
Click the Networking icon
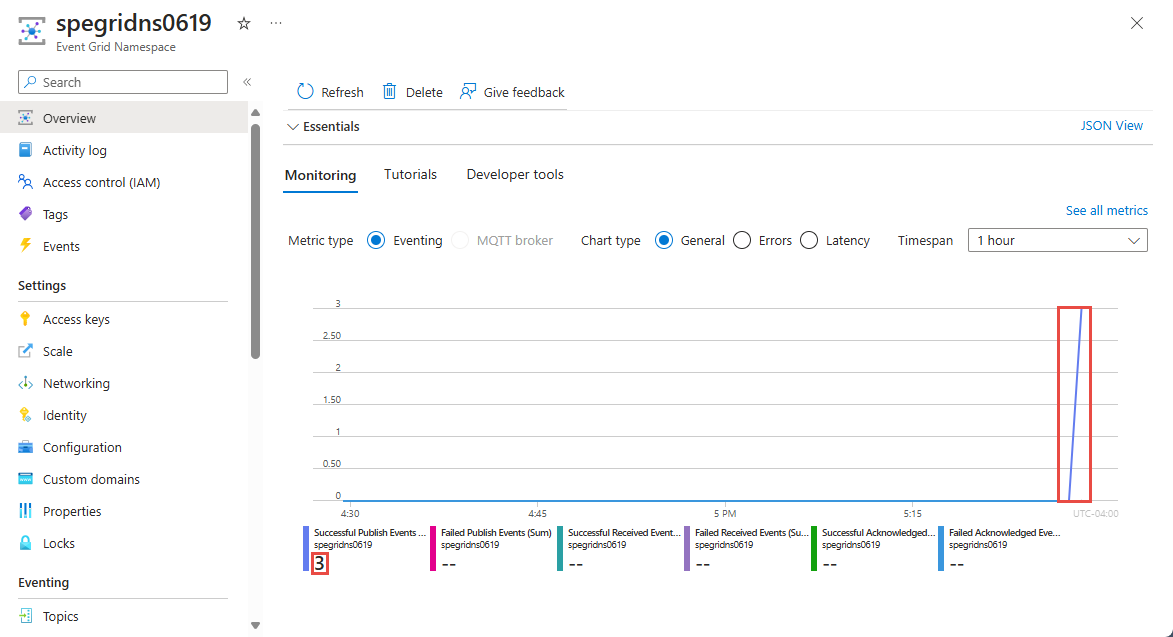coord(25,383)
